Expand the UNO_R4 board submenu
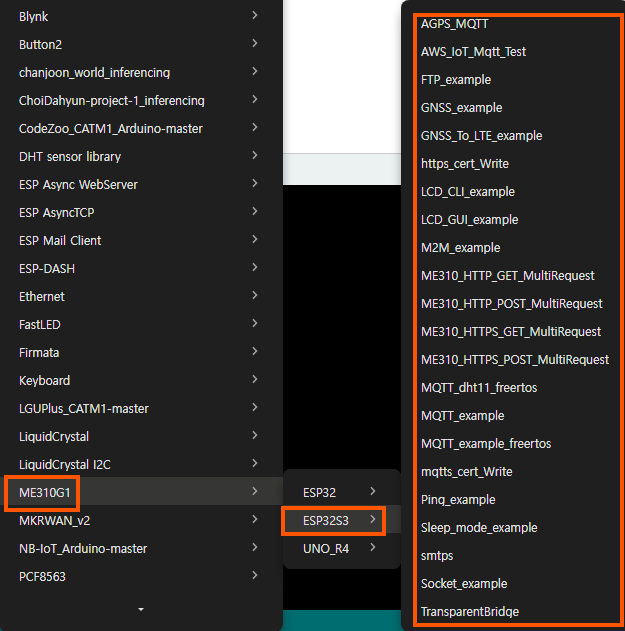The image size is (625, 631). pos(341,549)
